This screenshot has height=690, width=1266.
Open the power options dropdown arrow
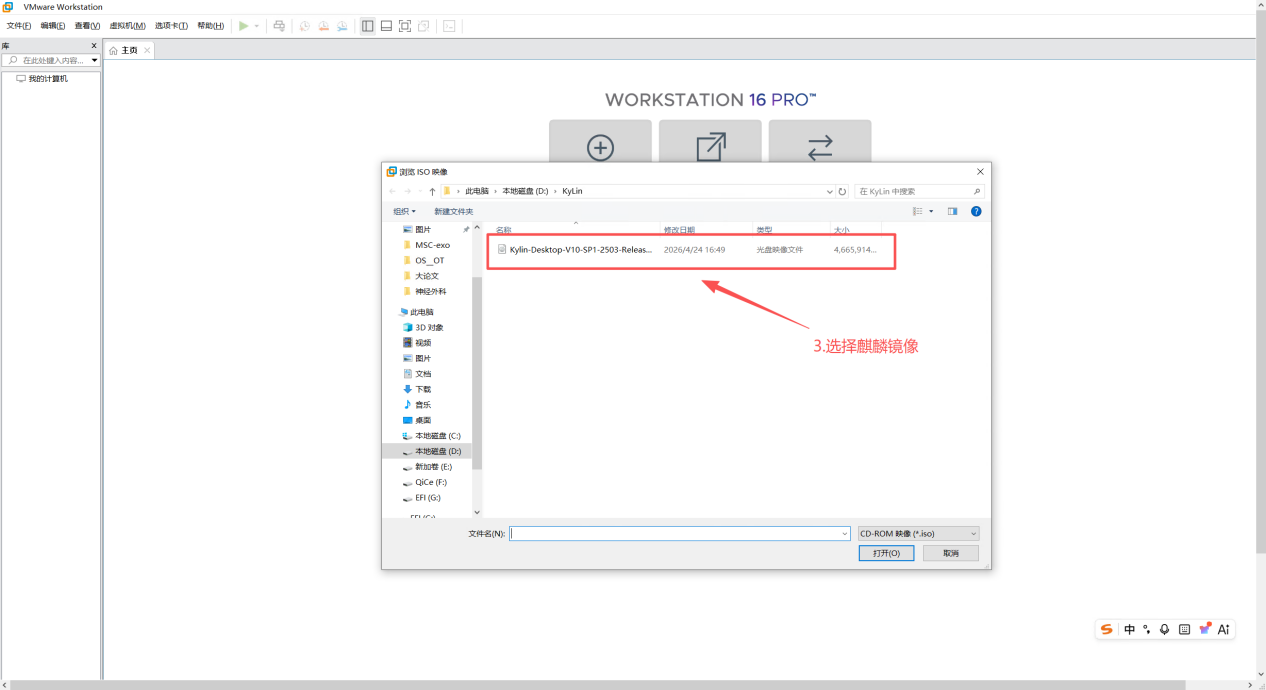click(x=257, y=26)
